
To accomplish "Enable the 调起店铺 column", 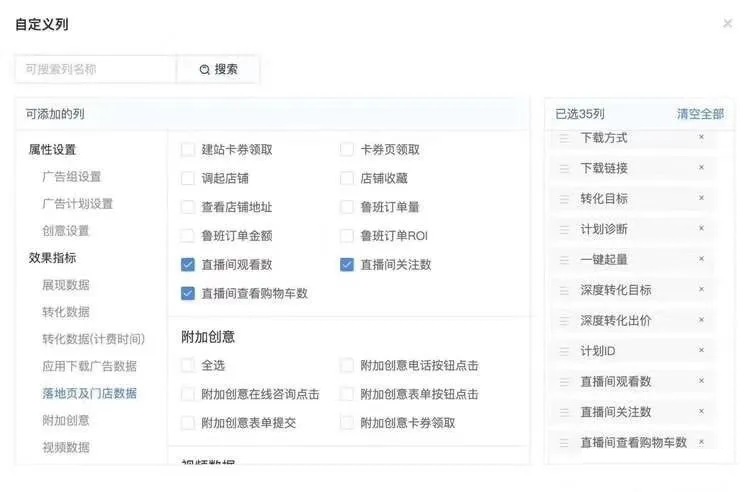I will pos(188,178).
